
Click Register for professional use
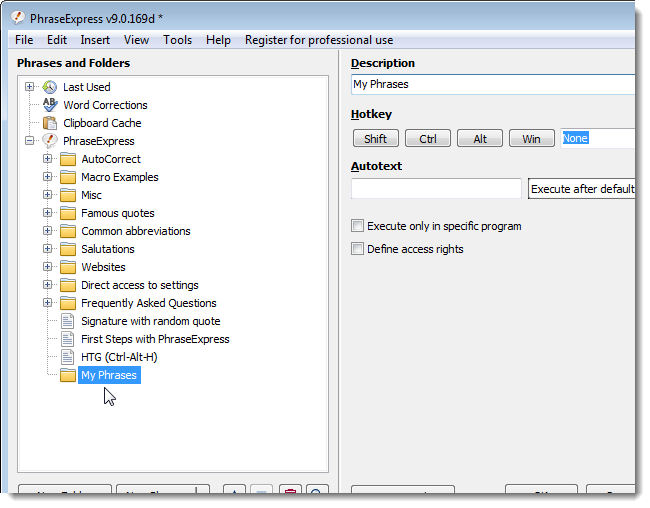pos(319,40)
